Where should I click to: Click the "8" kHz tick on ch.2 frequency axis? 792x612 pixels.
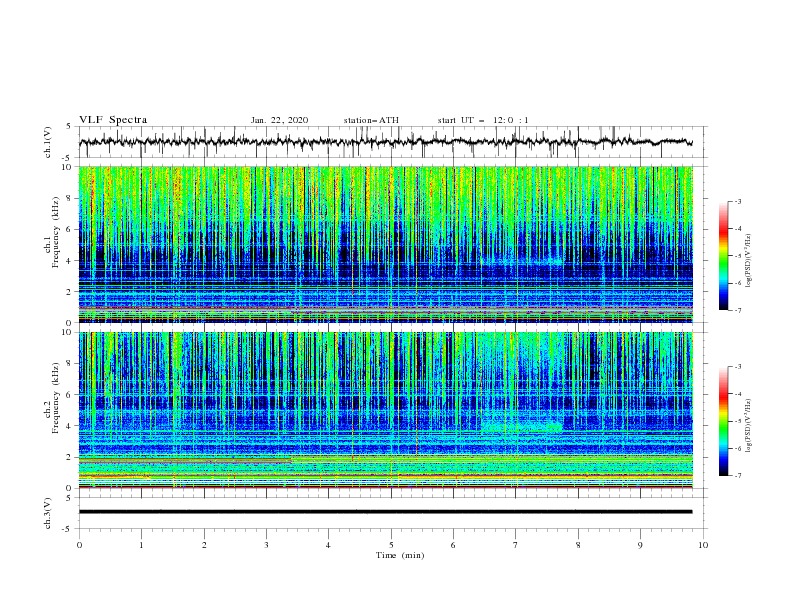click(x=69, y=364)
